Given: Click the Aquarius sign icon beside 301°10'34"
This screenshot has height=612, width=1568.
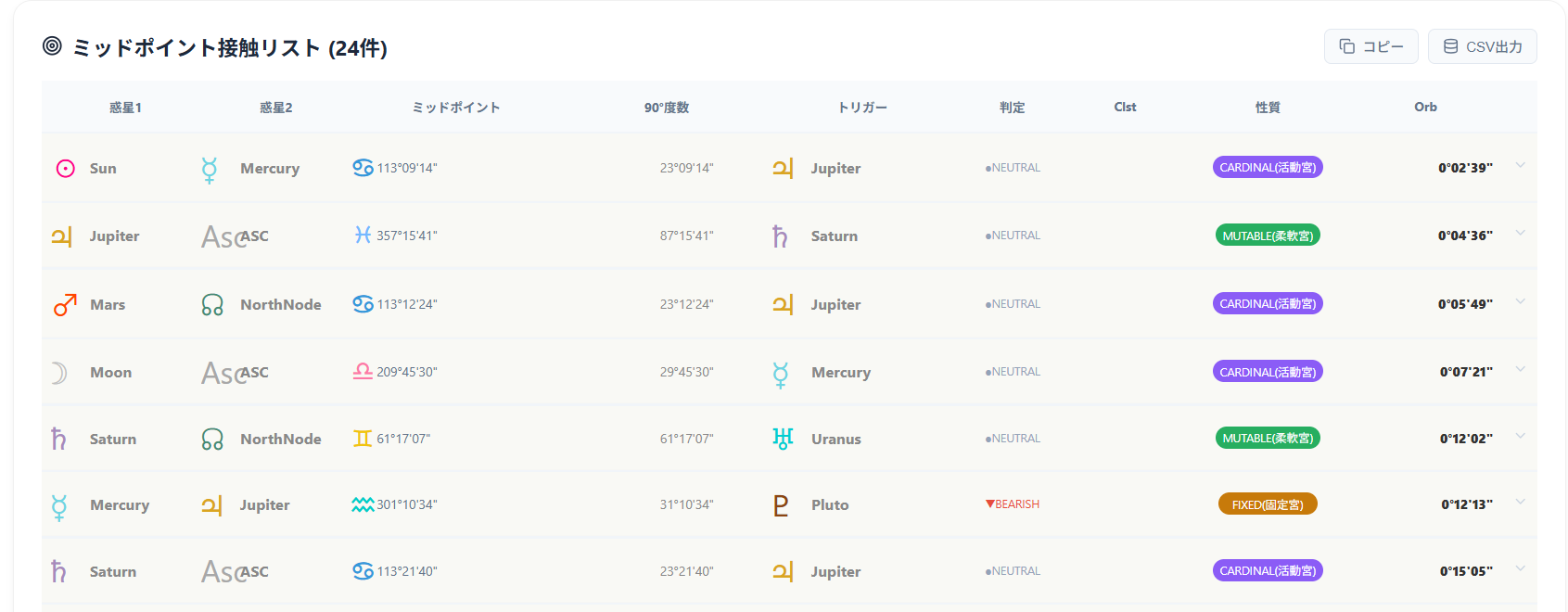Looking at the screenshot, I should pyautogui.click(x=363, y=504).
